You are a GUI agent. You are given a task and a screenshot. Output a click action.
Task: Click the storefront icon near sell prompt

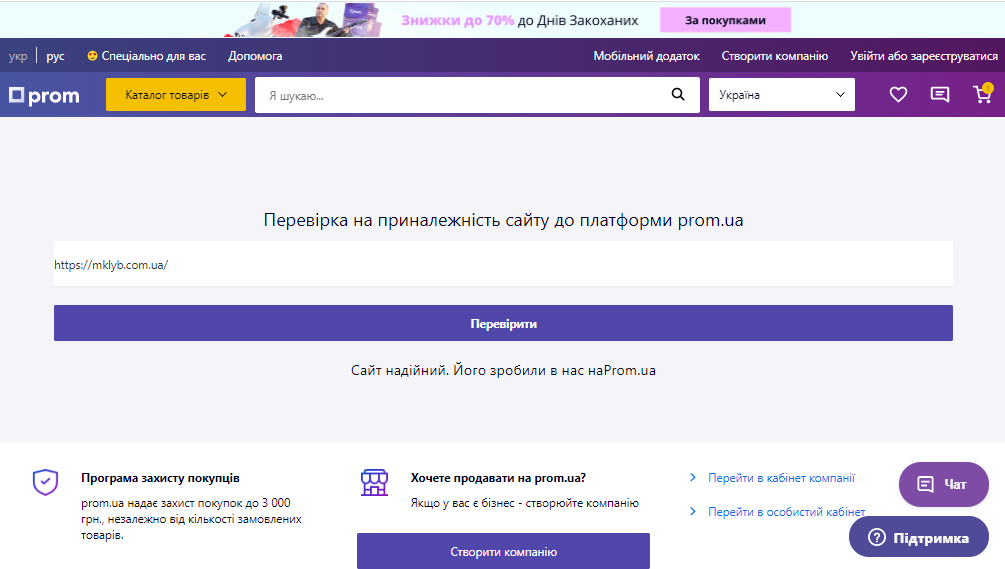[x=374, y=482]
